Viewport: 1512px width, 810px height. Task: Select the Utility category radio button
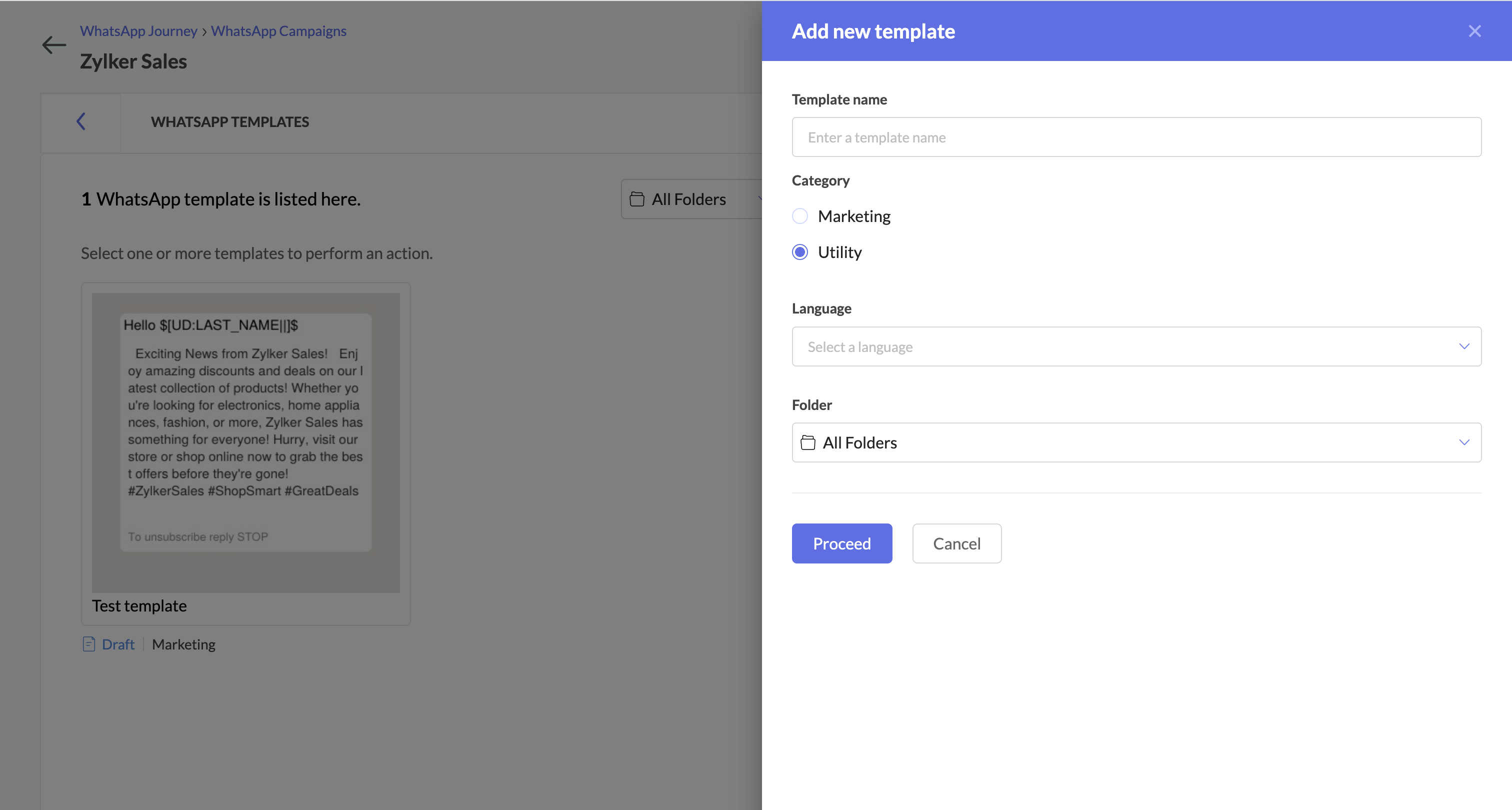pyautogui.click(x=800, y=252)
